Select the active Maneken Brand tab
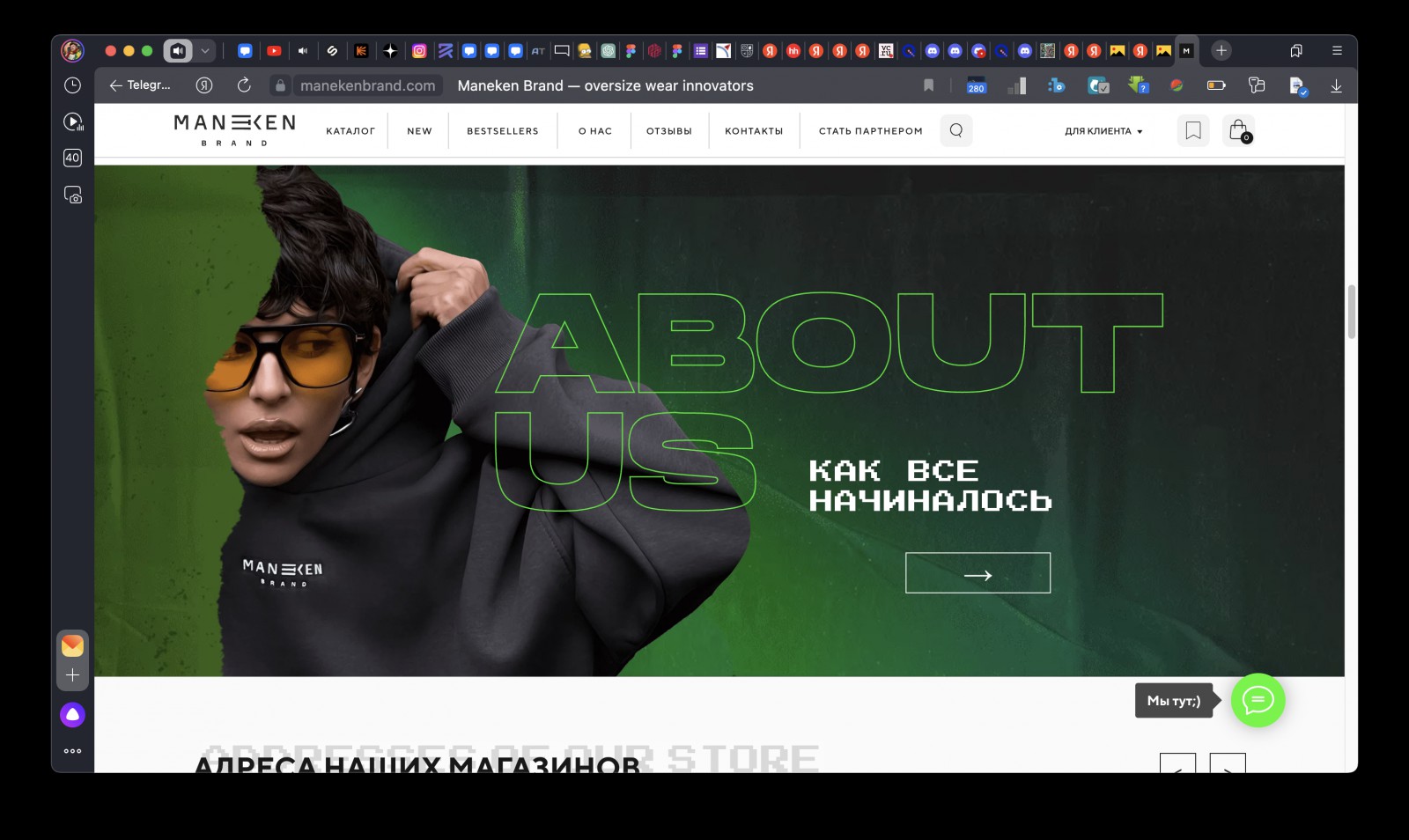Viewport: 1409px width, 840px height. 1186,51
